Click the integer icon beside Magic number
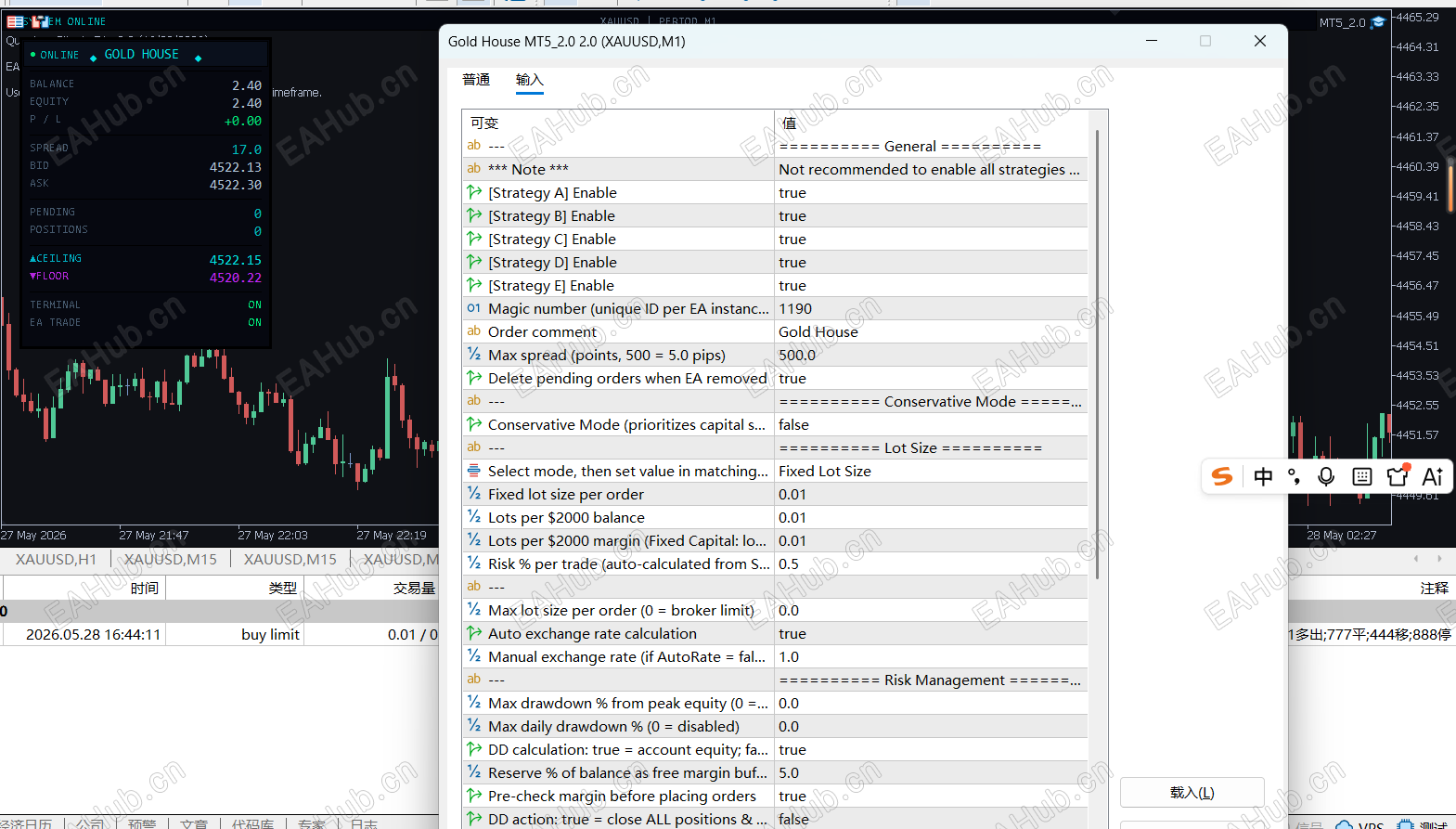Image resolution: width=1456 pixels, height=829 pixels. point(474,308)
